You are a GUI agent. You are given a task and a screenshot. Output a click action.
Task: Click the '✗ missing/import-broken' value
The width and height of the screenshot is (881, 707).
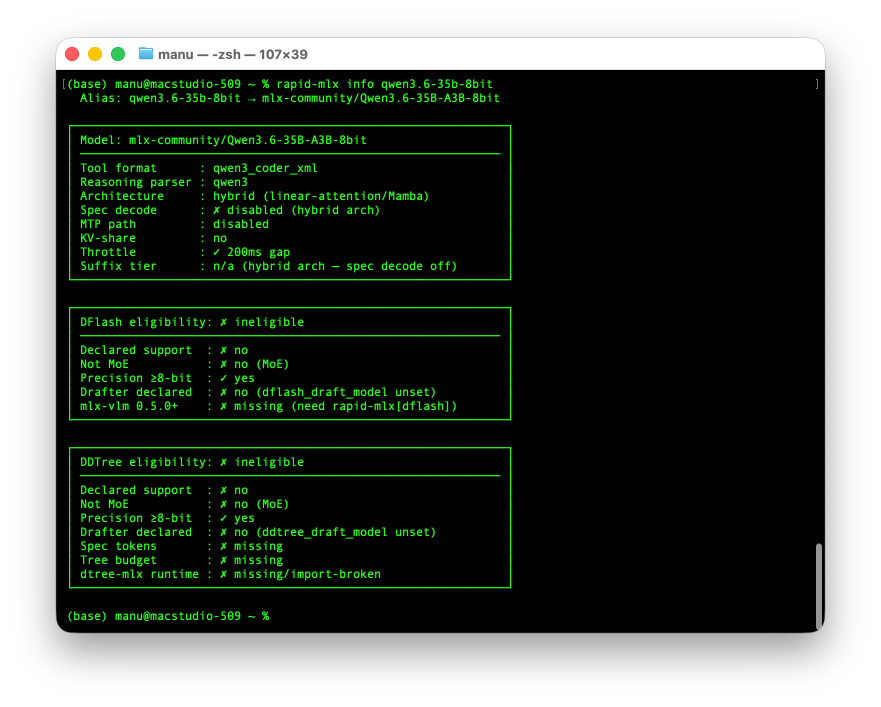click(300, 574)
